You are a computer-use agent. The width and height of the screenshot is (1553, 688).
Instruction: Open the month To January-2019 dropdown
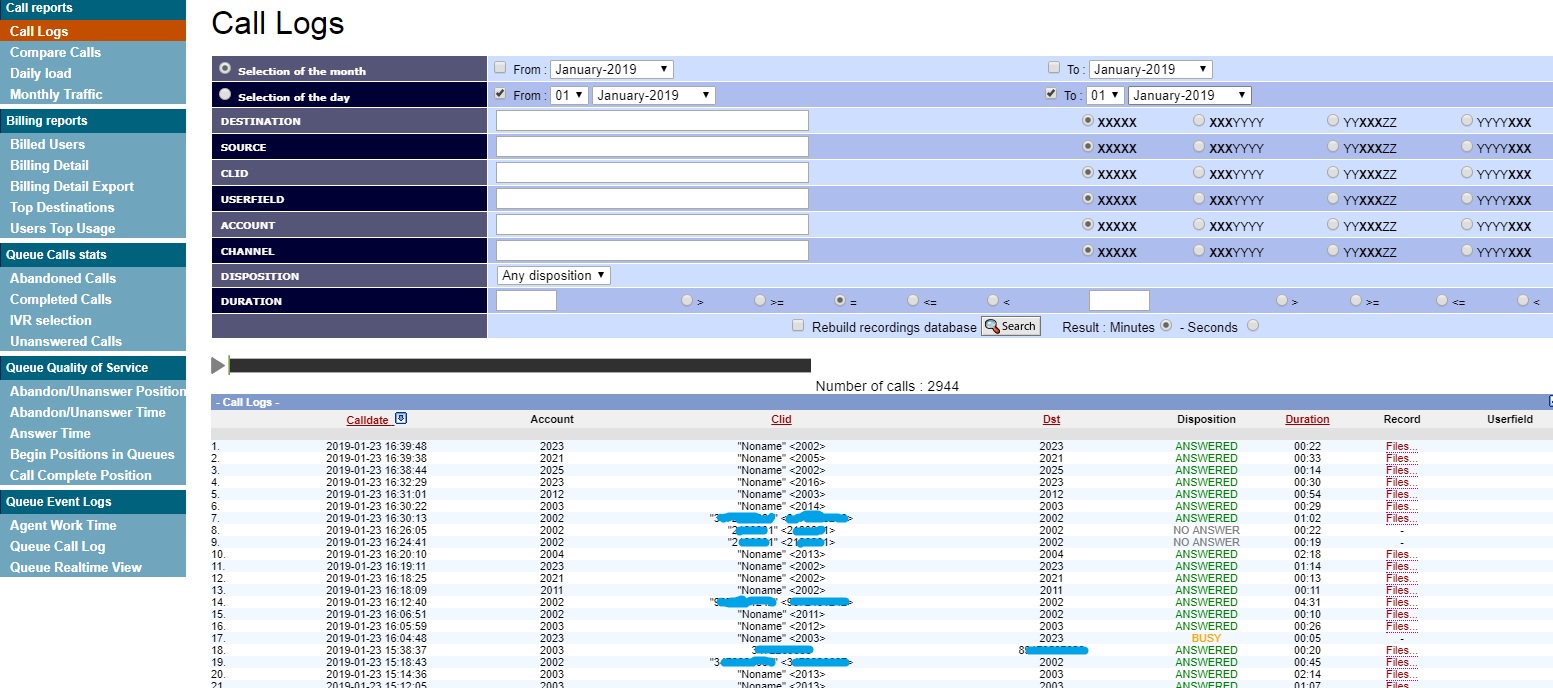pos(1150,69)
